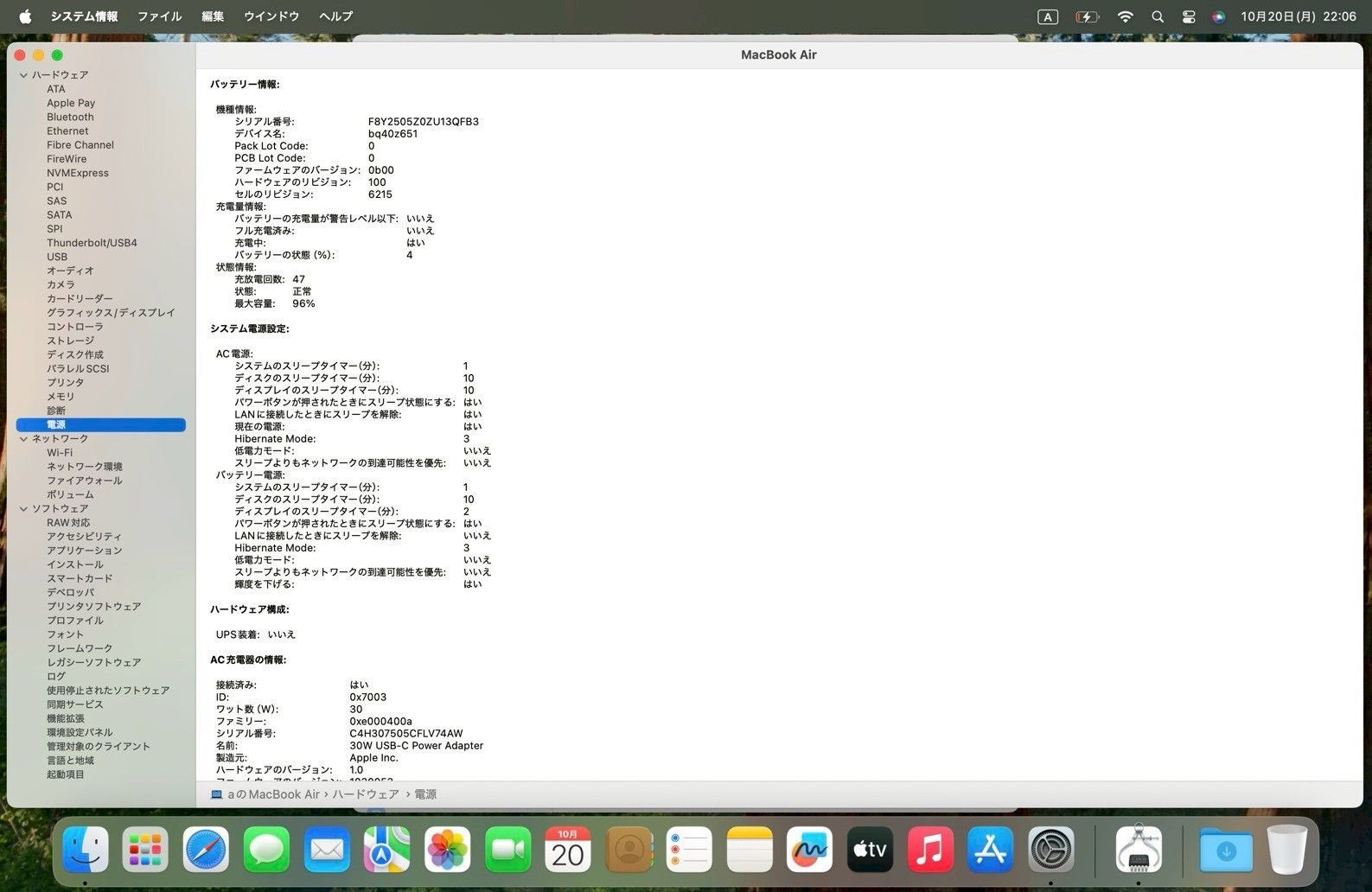Select Bluetooth in the sidebar
Screen dimensions: 1372x892
click(x=70, y=117)
